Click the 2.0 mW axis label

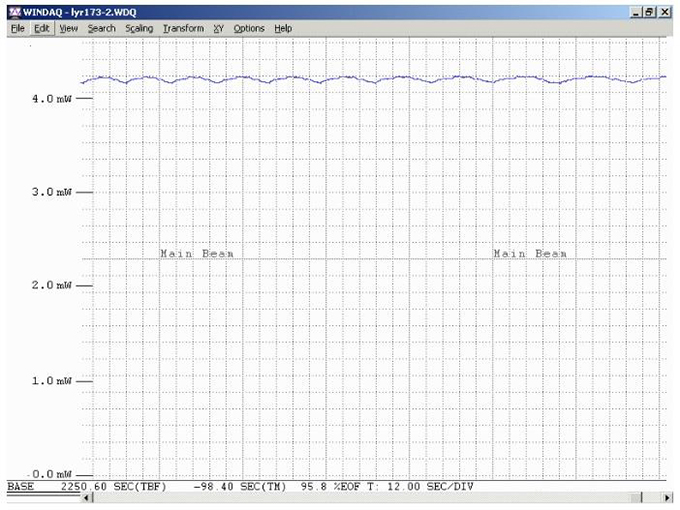coord(52,285)
